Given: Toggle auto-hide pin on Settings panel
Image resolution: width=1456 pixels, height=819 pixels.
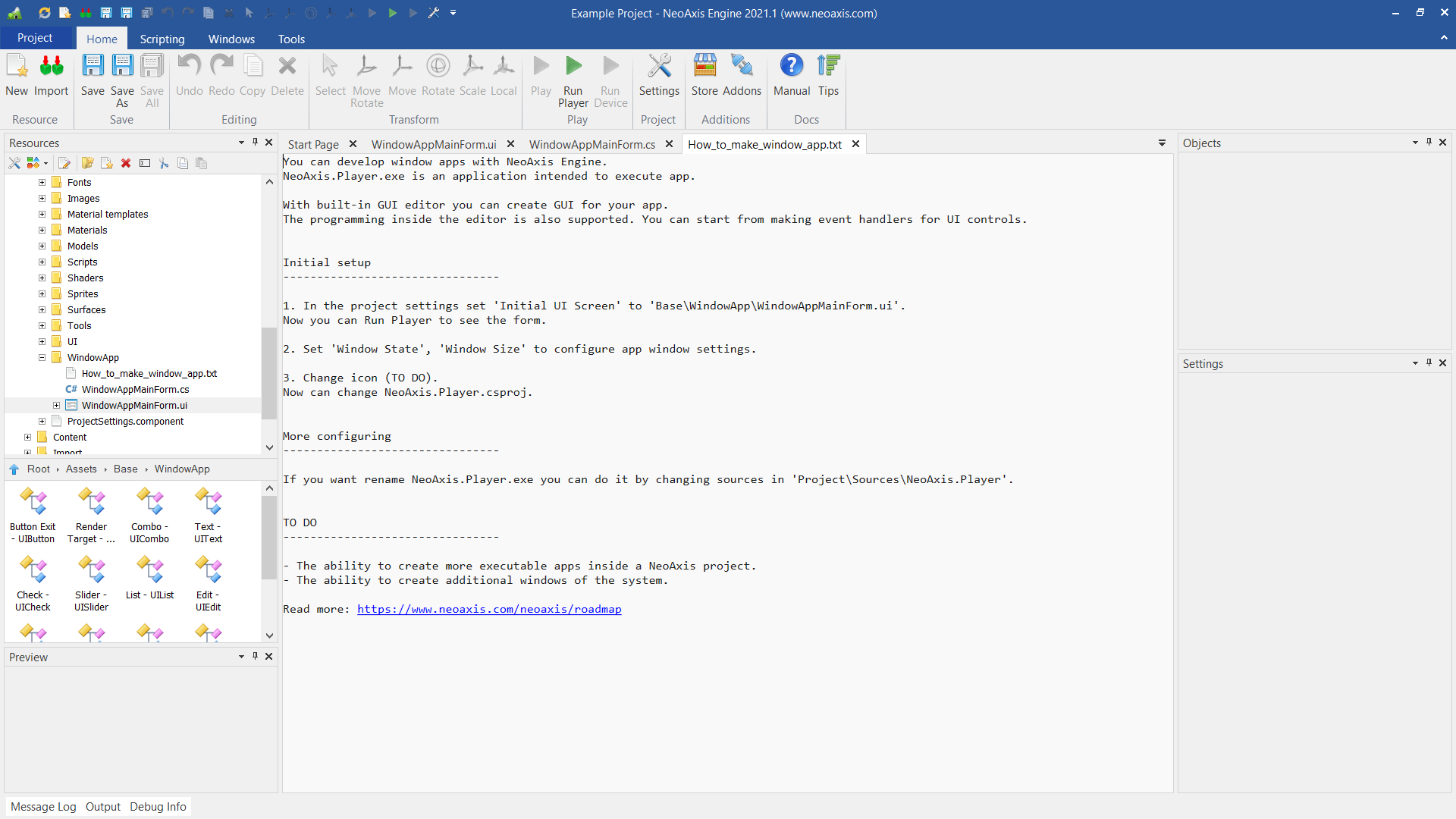Looking at the screenshot, I should click(1429, 362).
